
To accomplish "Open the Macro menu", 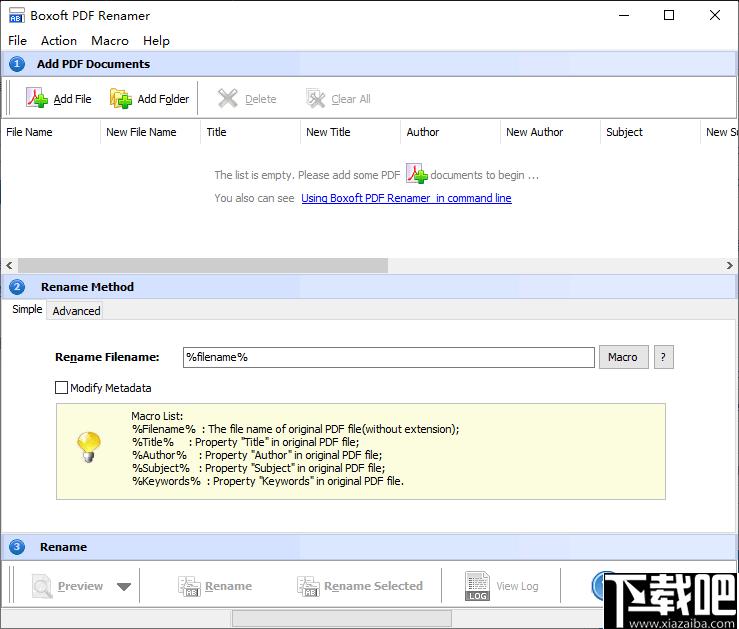I will coord(110,41).
